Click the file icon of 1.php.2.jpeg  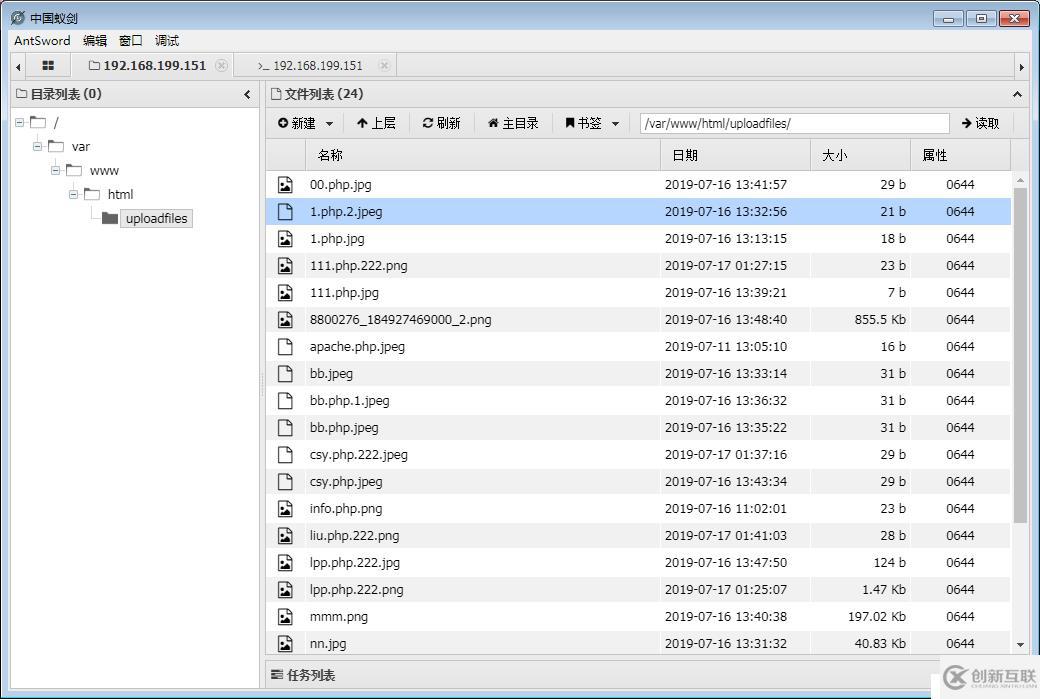click(x=285, y=212)
